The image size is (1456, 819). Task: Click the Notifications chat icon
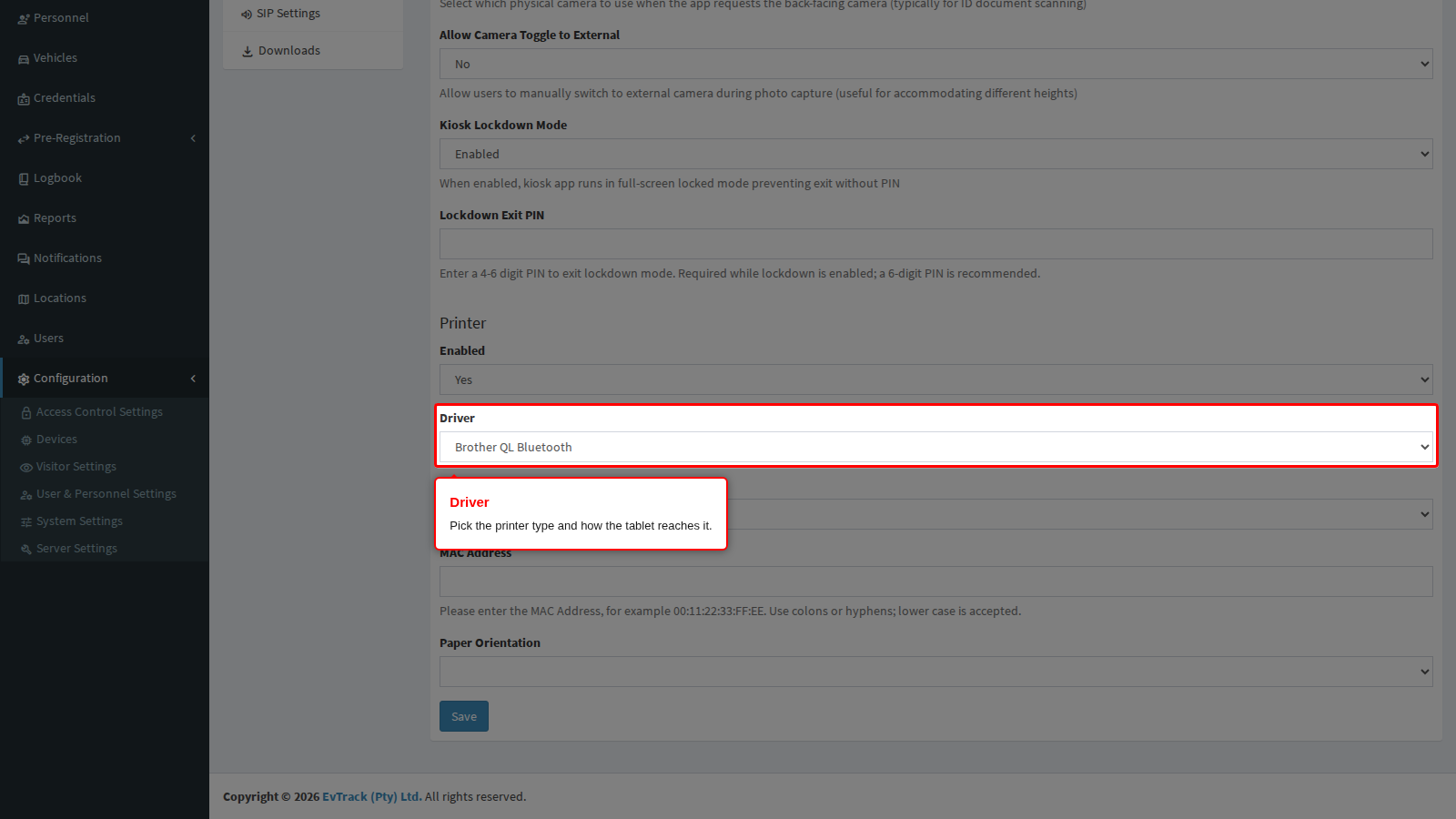(x=24, y=258)
